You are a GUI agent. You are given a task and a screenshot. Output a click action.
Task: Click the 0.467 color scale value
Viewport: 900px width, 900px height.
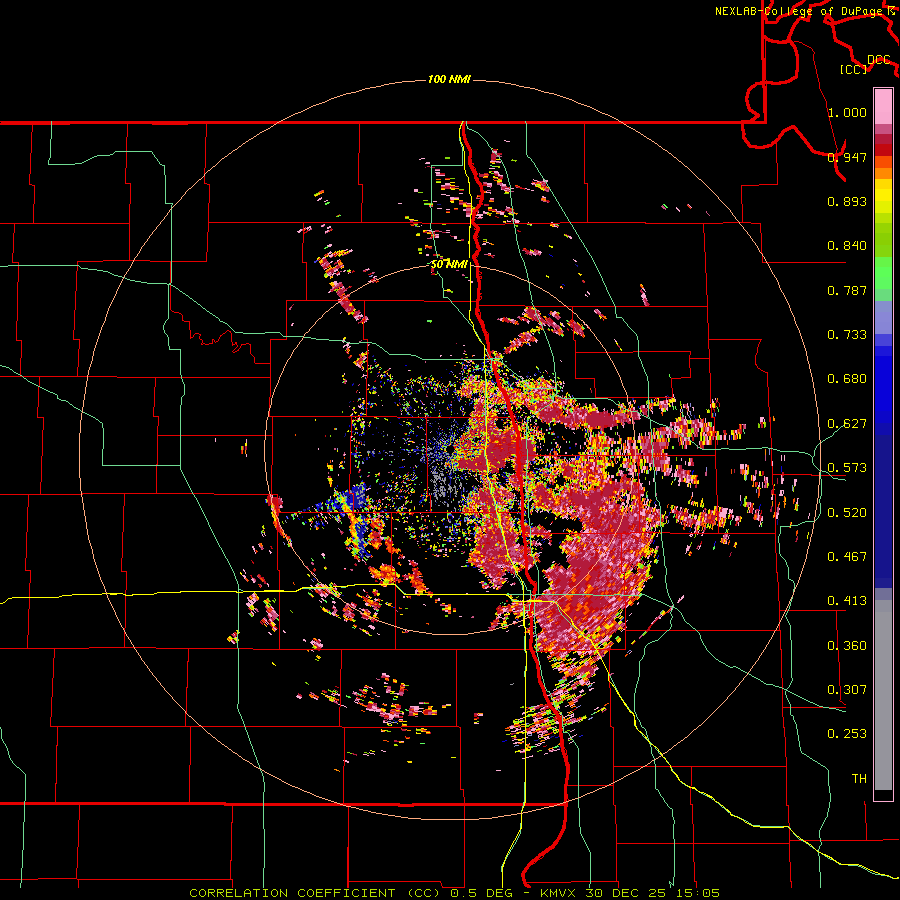847,557
